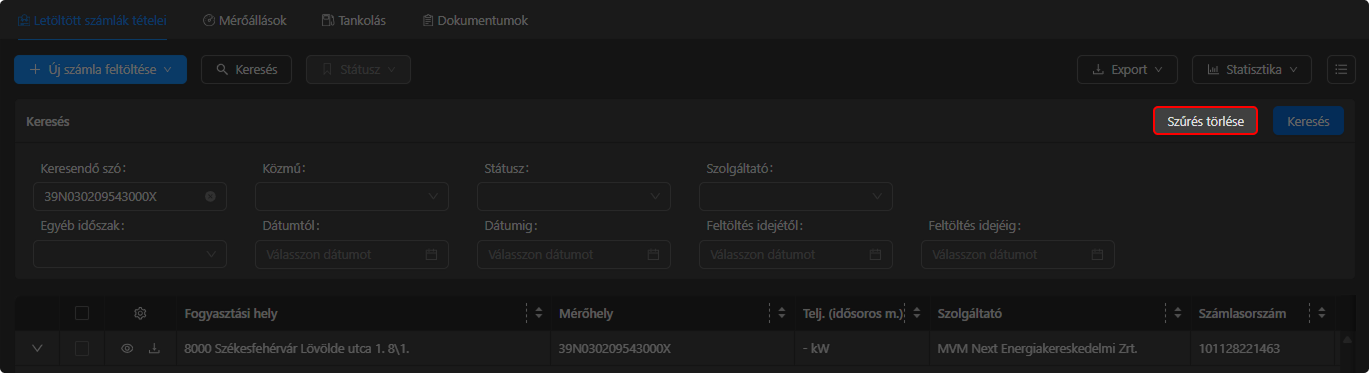Click the Keresendő szó input field
The width and height of the screenshot is (1369, 373).
pyautogui.click(x=130, y=197)
